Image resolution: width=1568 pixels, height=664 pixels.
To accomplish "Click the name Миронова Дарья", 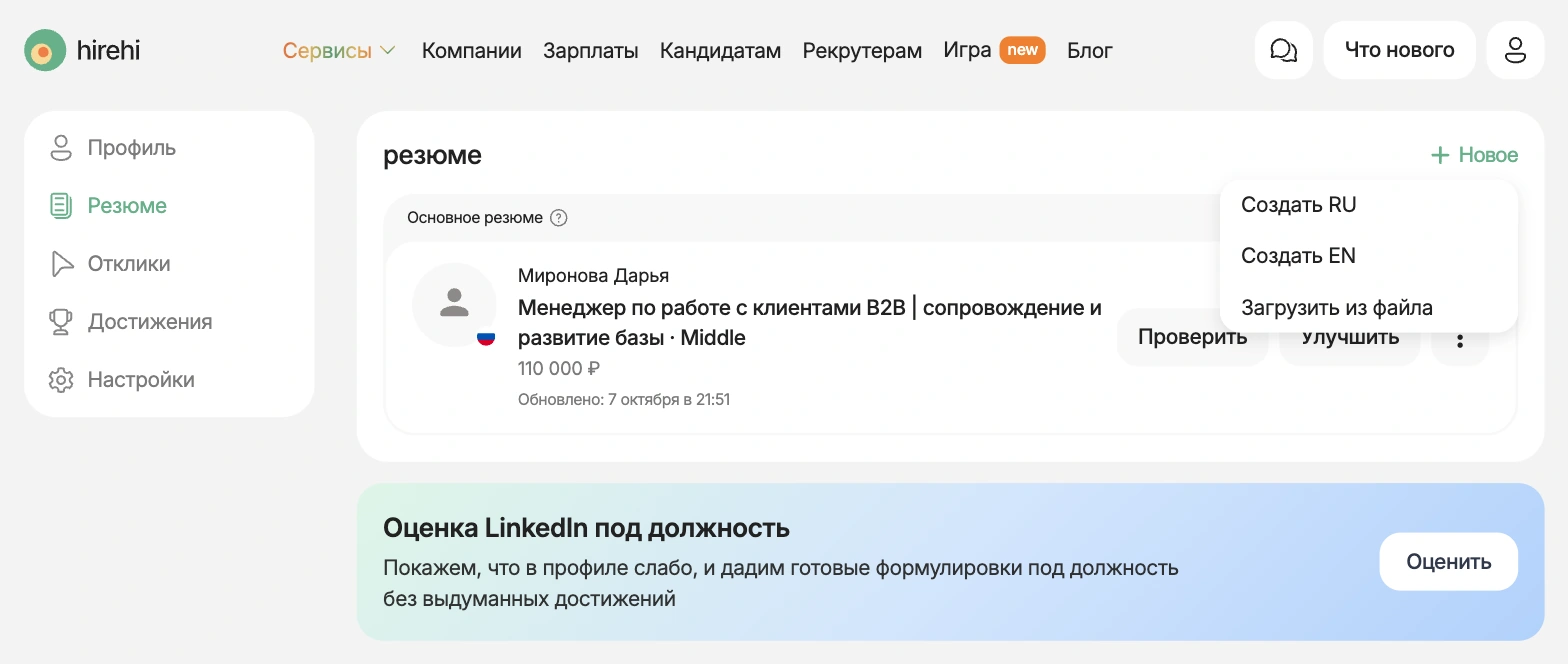I will [593, 276].
